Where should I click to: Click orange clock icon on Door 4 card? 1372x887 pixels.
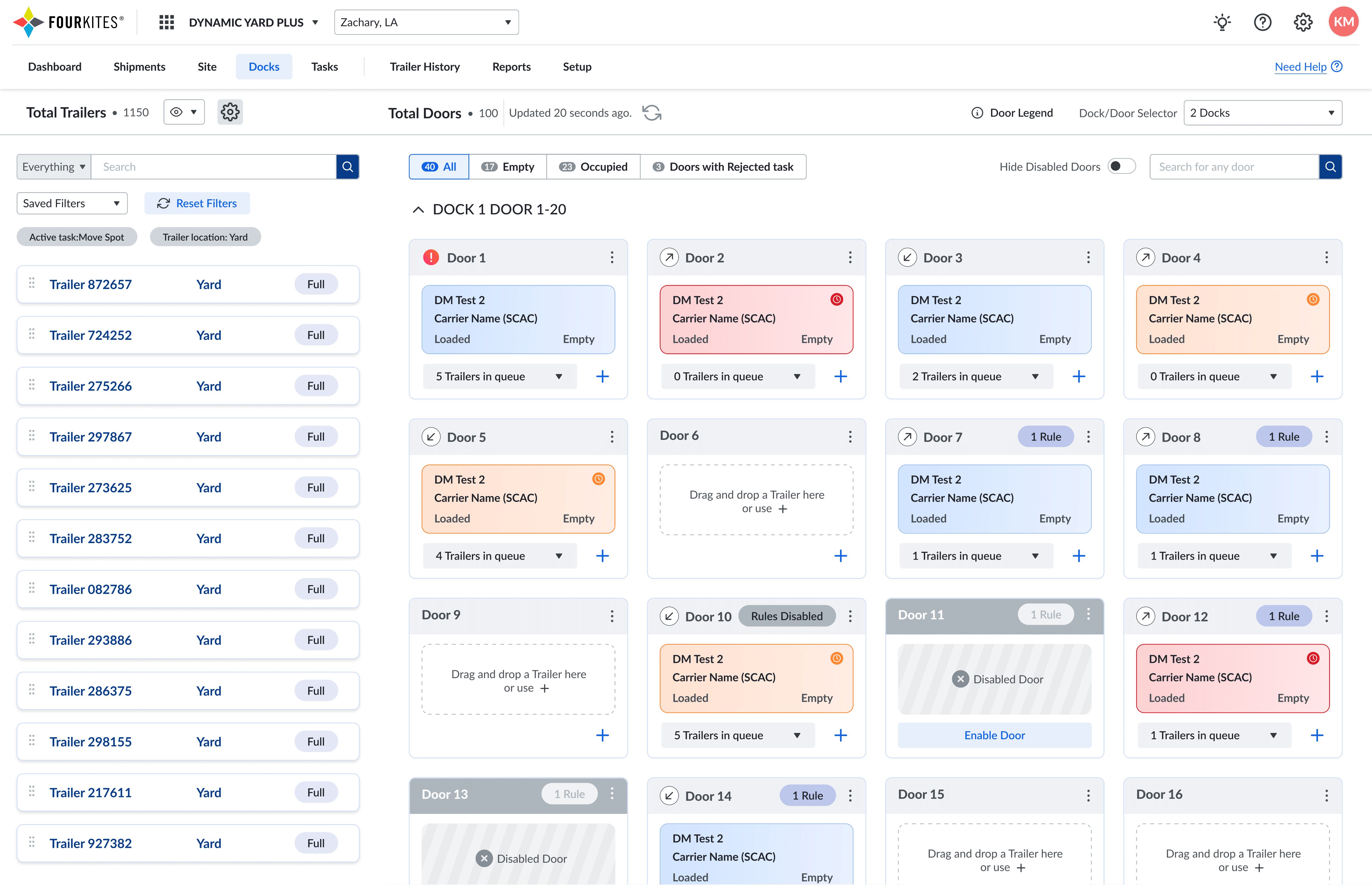tap(1313, 300)
